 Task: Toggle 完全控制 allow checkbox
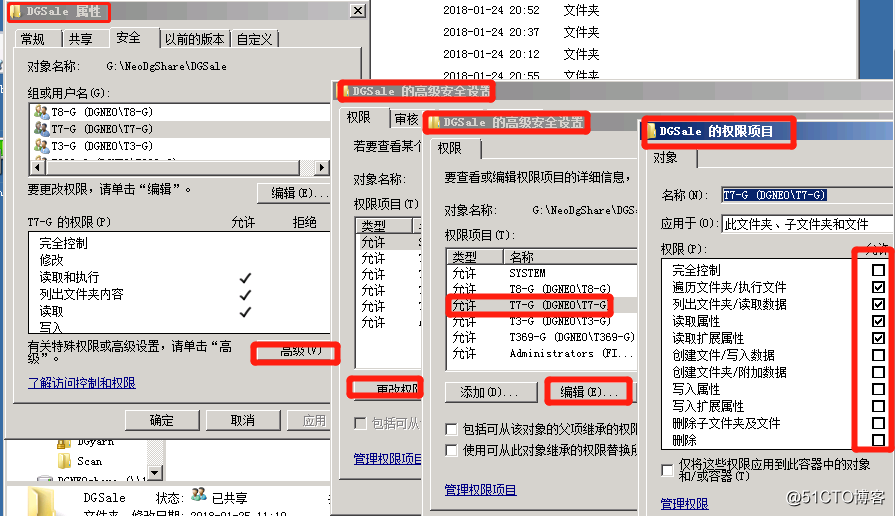pyautogui.click(x=878, y=270)
